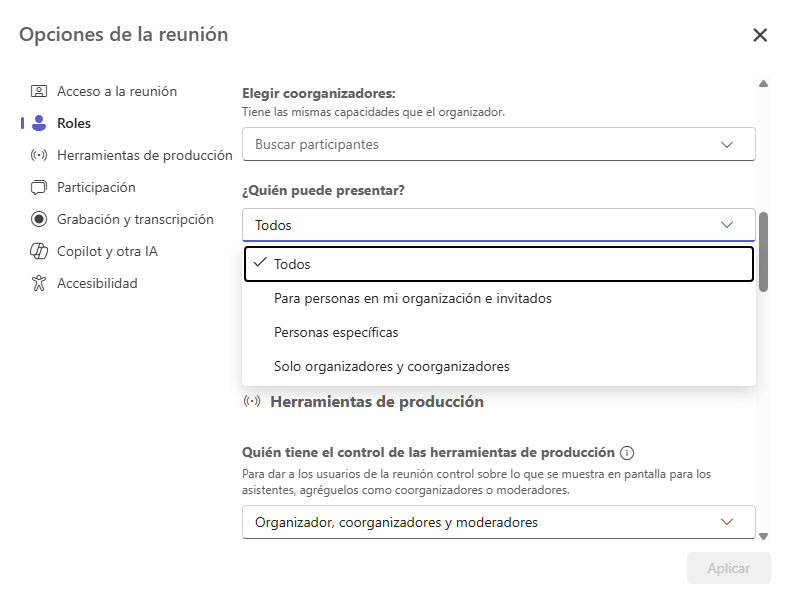Select Para personas en mi organización e invitados
788x595 pixels.
coord(413,299)
